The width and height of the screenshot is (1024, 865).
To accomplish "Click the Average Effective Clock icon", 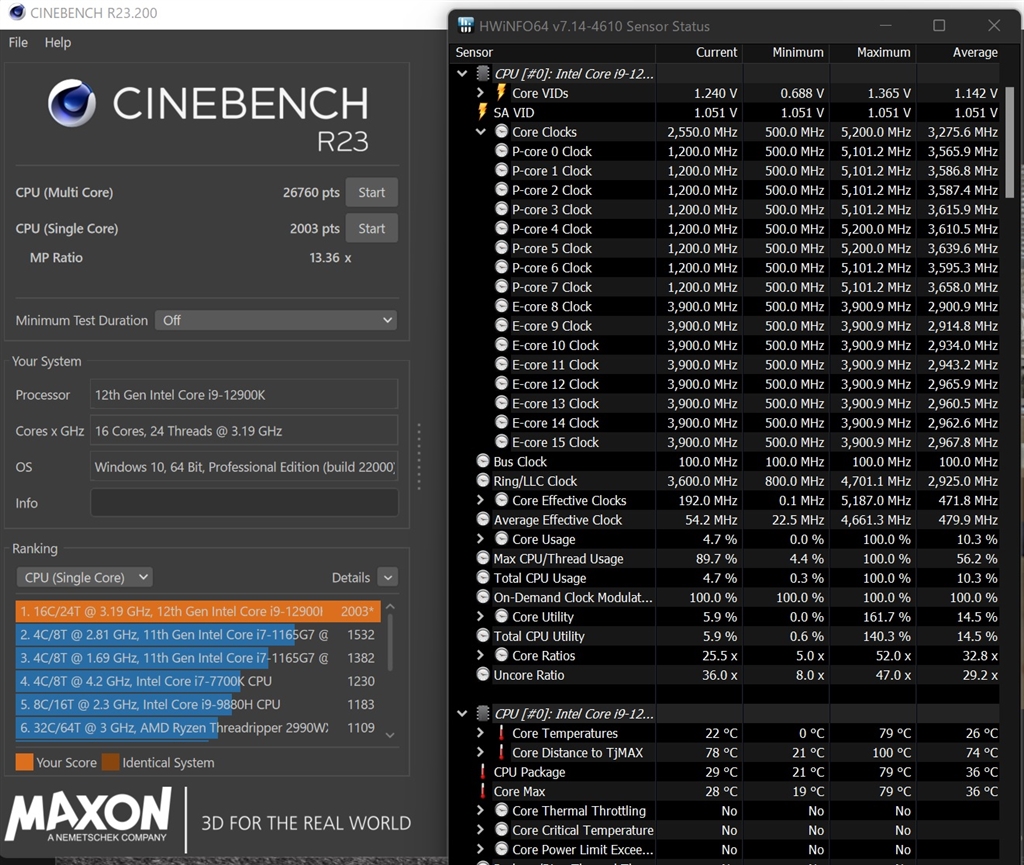I will pos(483,519).
